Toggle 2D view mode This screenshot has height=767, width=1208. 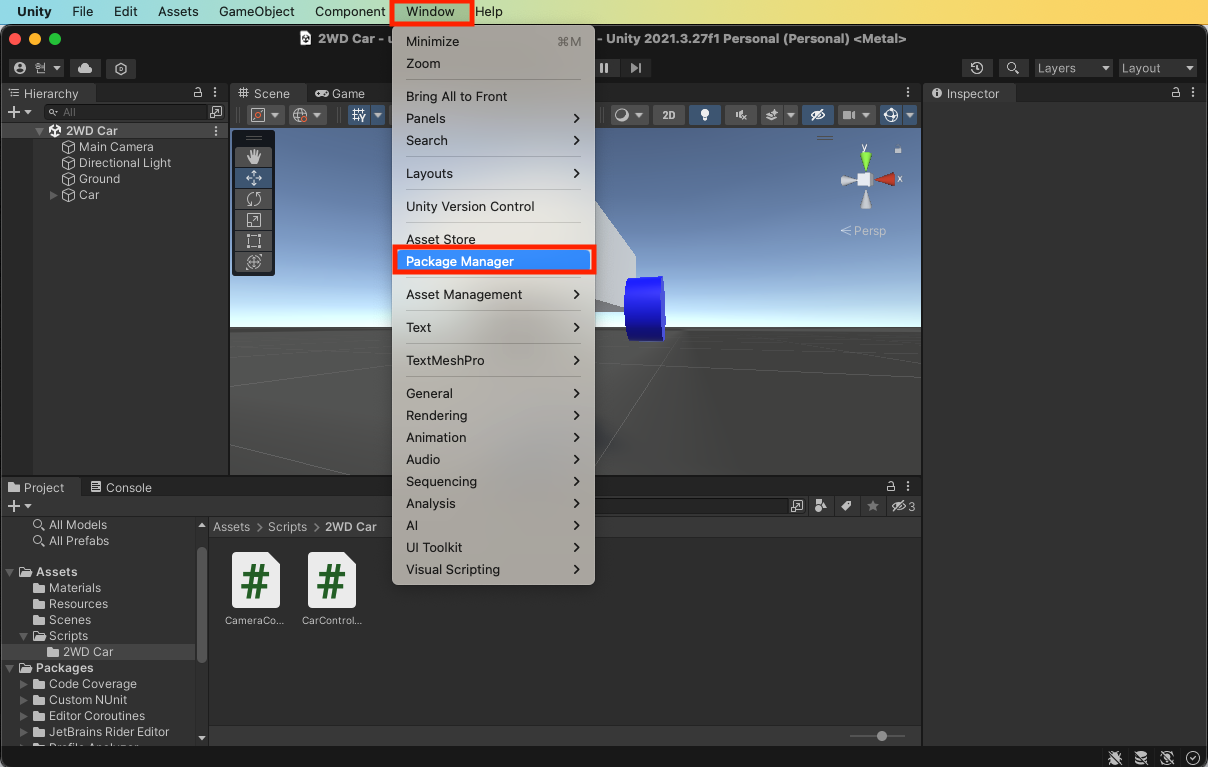coord(669,115)
